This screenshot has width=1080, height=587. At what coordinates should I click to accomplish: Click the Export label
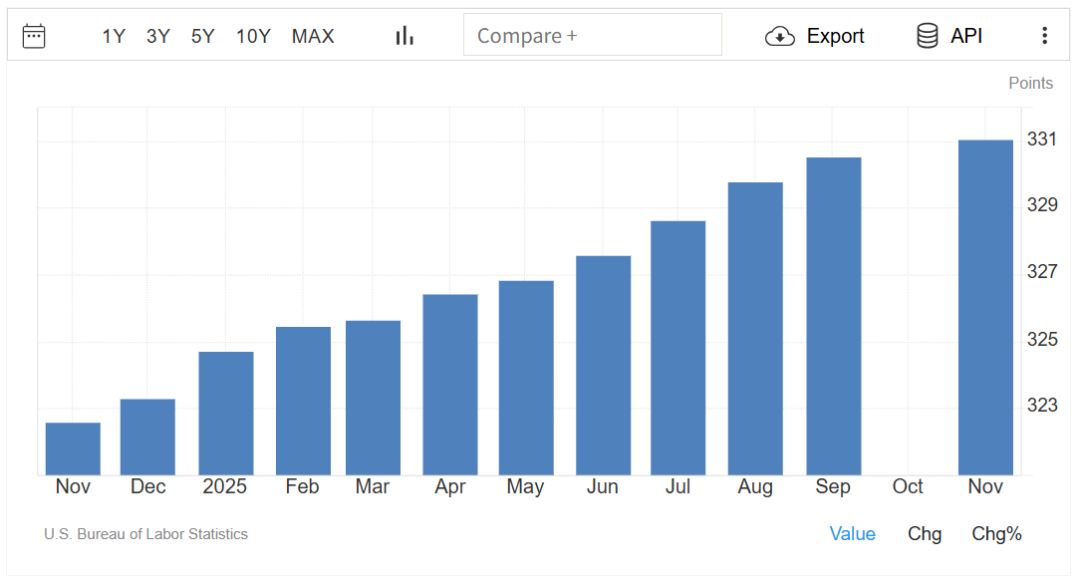pyautogui.click(x=835, y=36)
